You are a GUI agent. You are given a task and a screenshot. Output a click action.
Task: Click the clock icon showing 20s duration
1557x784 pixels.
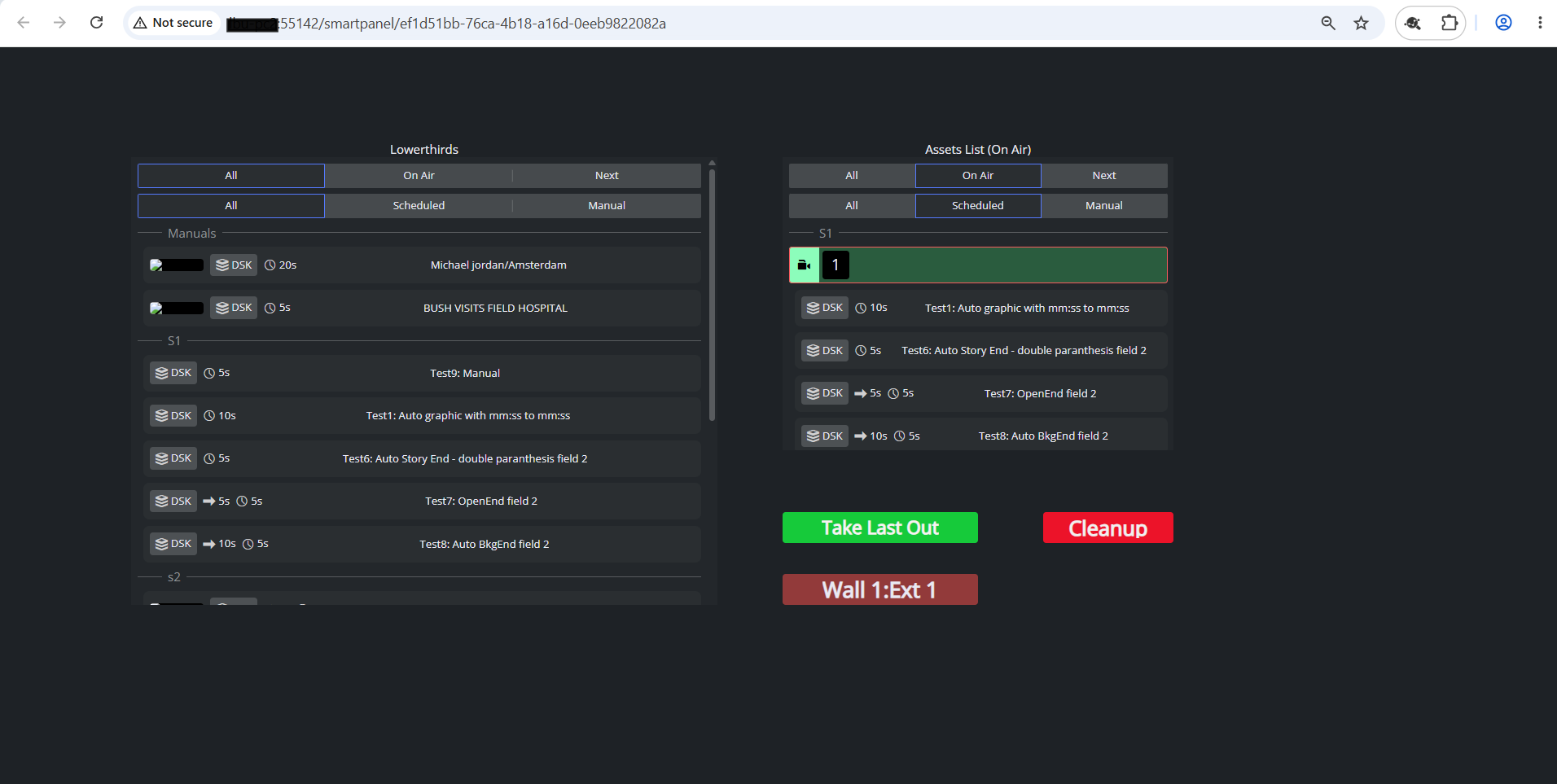pos(270,265)
